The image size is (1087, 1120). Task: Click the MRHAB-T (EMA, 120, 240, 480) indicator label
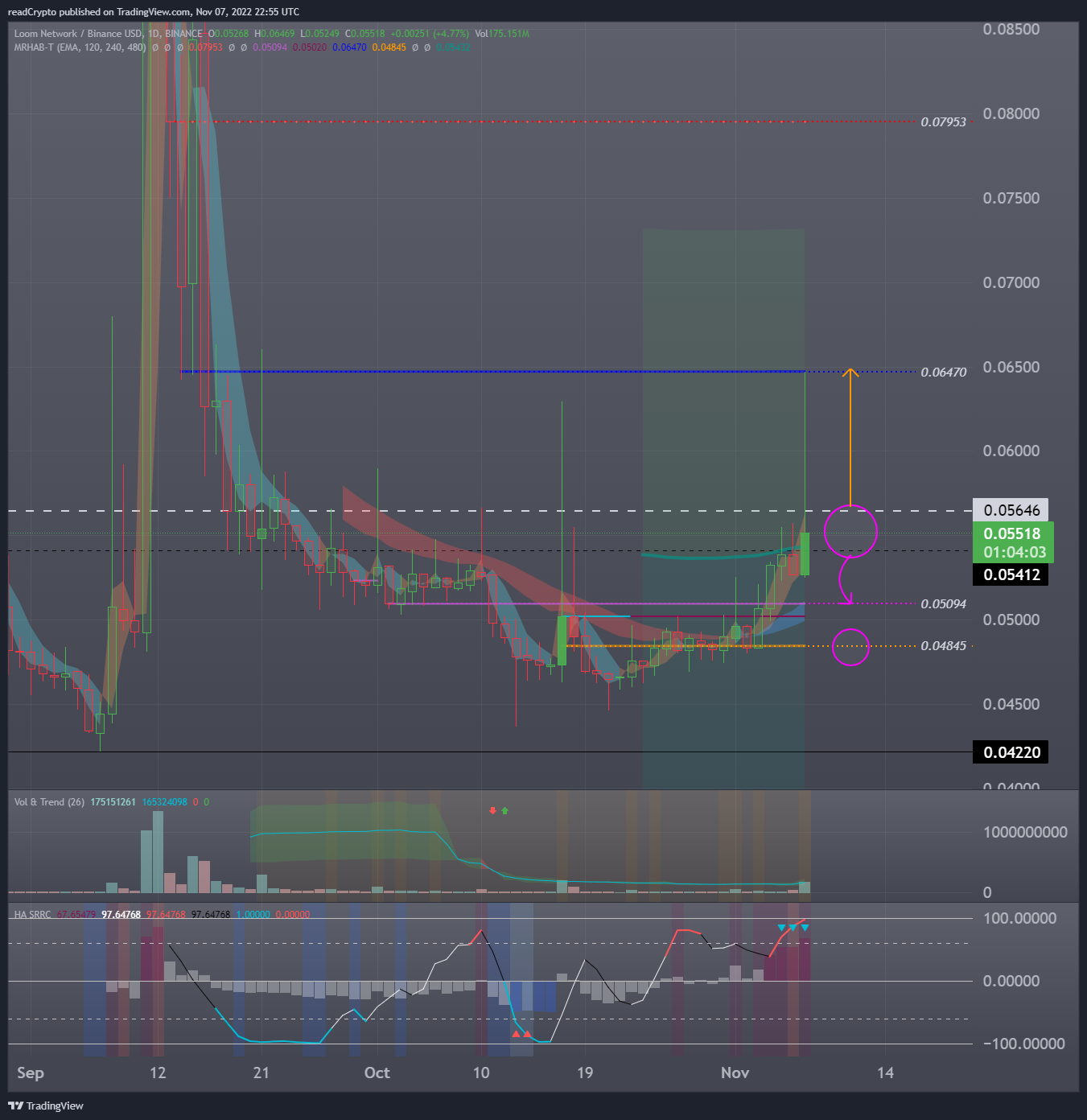(80, 47)
